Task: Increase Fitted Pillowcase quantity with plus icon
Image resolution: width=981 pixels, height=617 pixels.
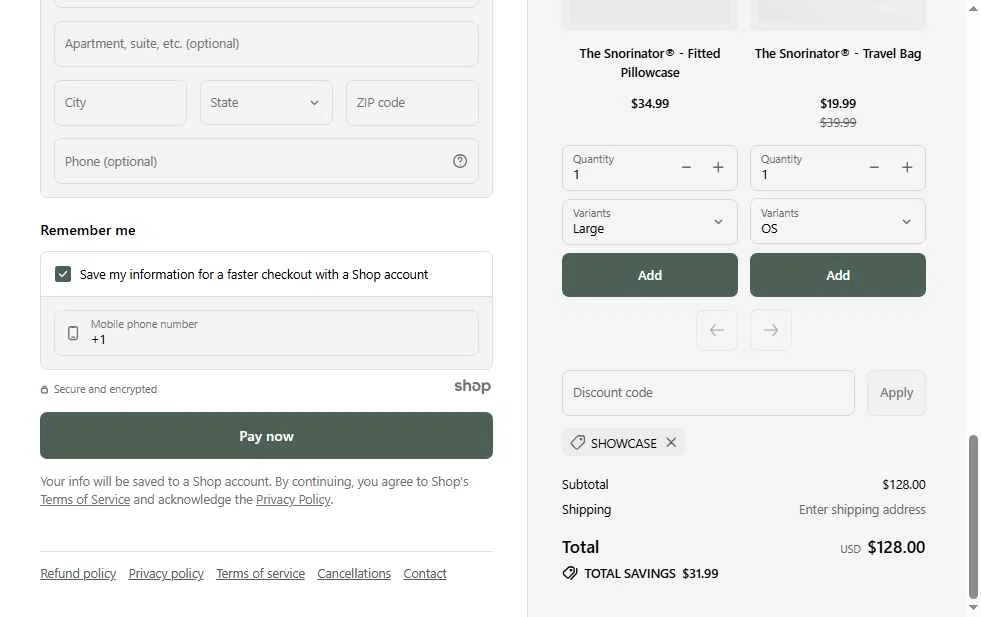Action: [718, 168]
